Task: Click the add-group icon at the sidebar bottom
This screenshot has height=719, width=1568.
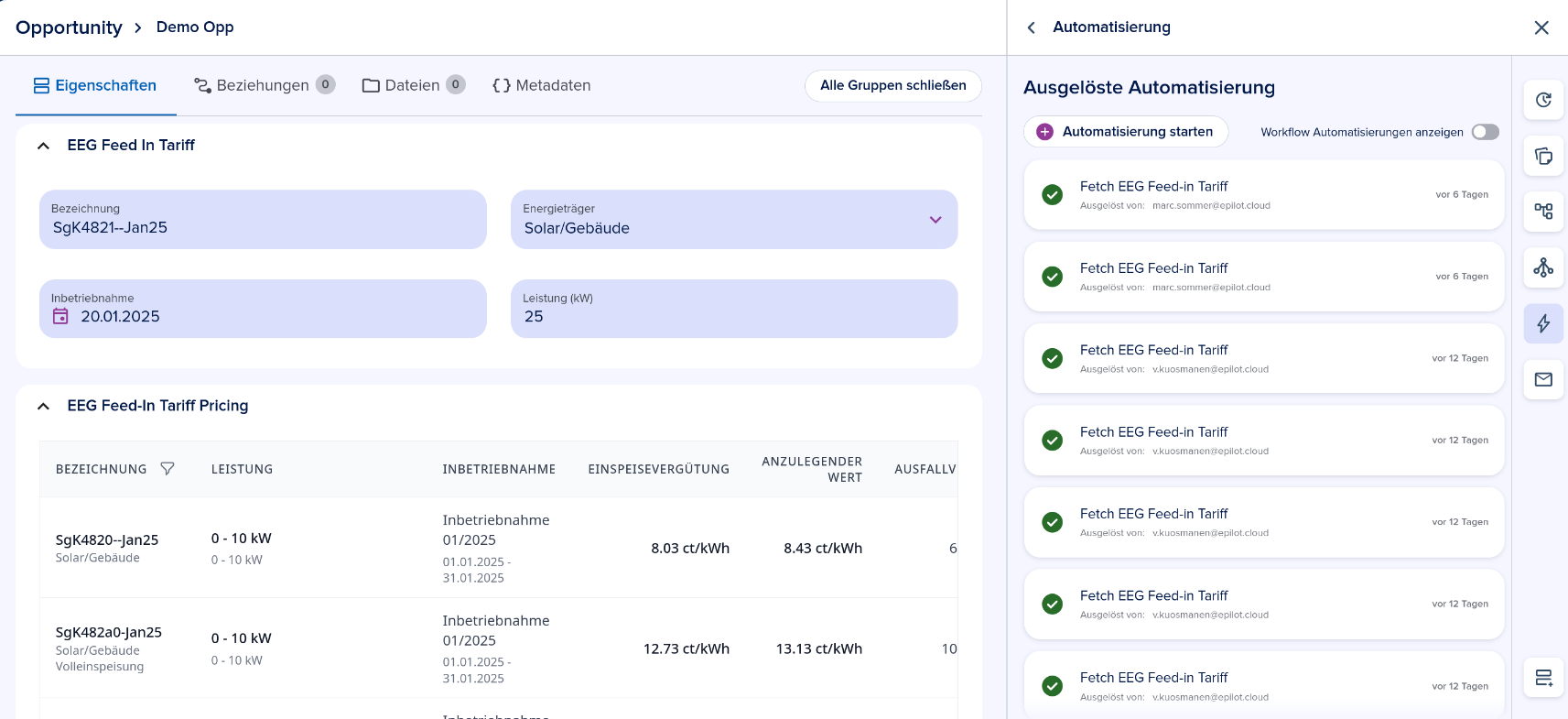Action: [x=1543, y=678]
